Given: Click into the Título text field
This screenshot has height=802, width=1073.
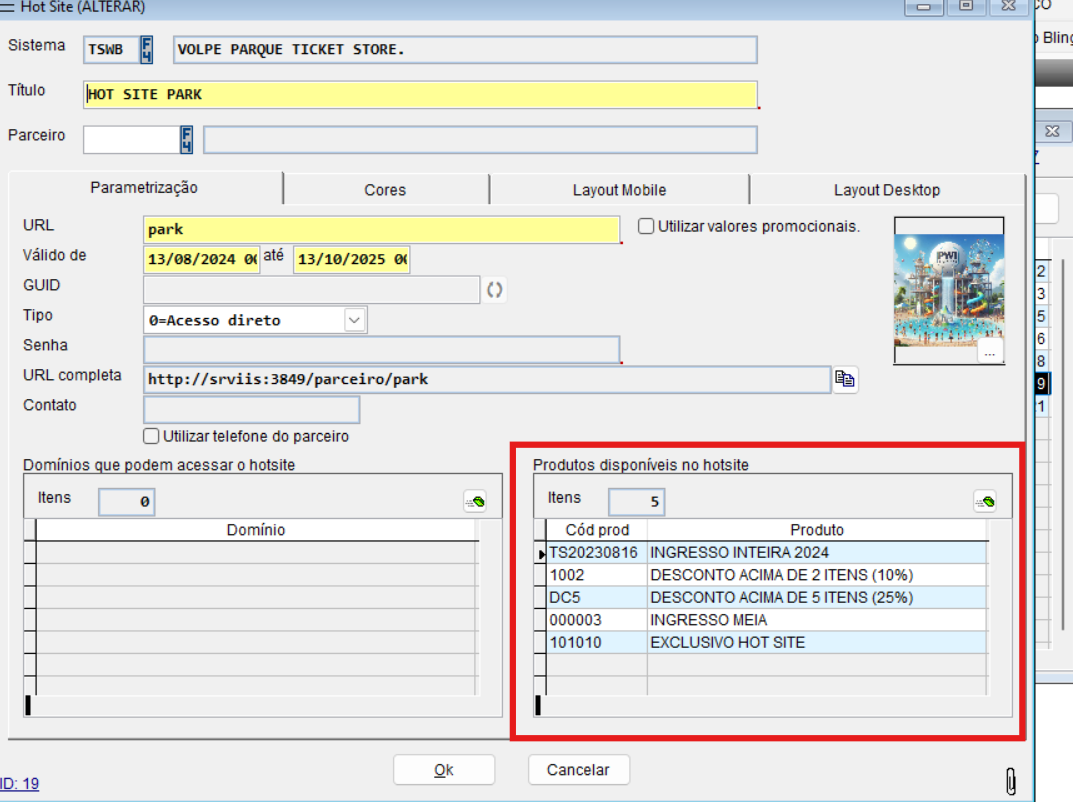Looking at the screenshot, I should tap(420, 95).
